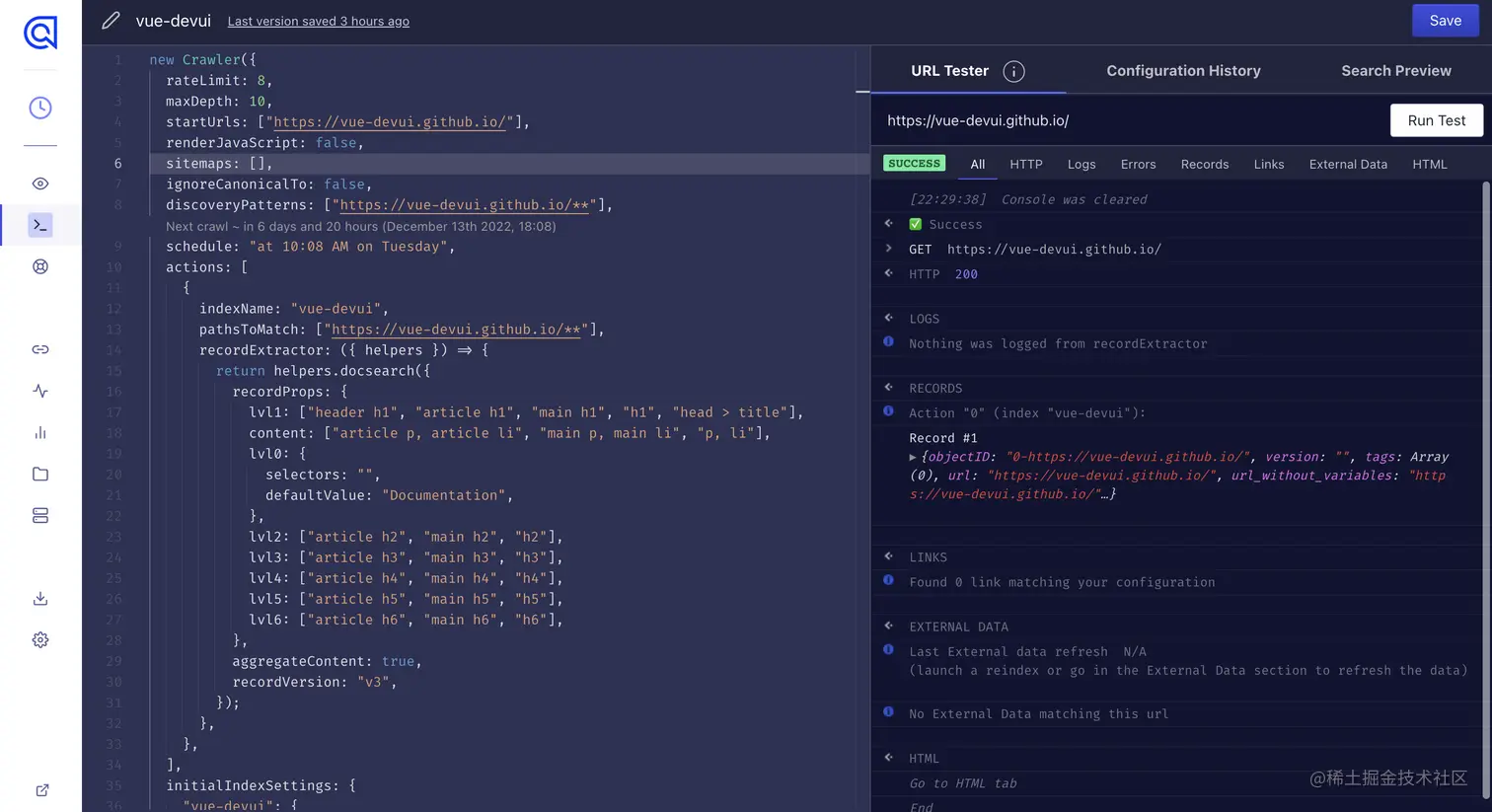Click the Algolia logo in the sidebar
Screen dimensions: 1492x812
(40, 33)
